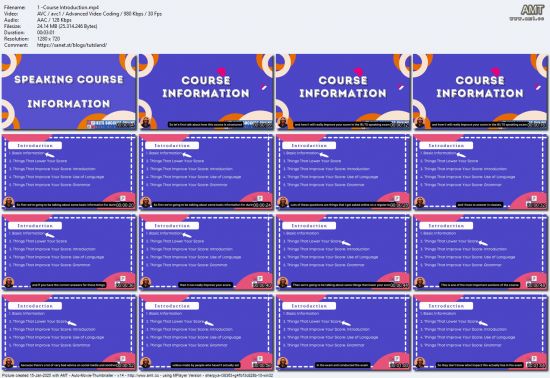Select thumbnail captioned 'correct answers for these things'
550x378 pixels.
(x=69, y=252)
